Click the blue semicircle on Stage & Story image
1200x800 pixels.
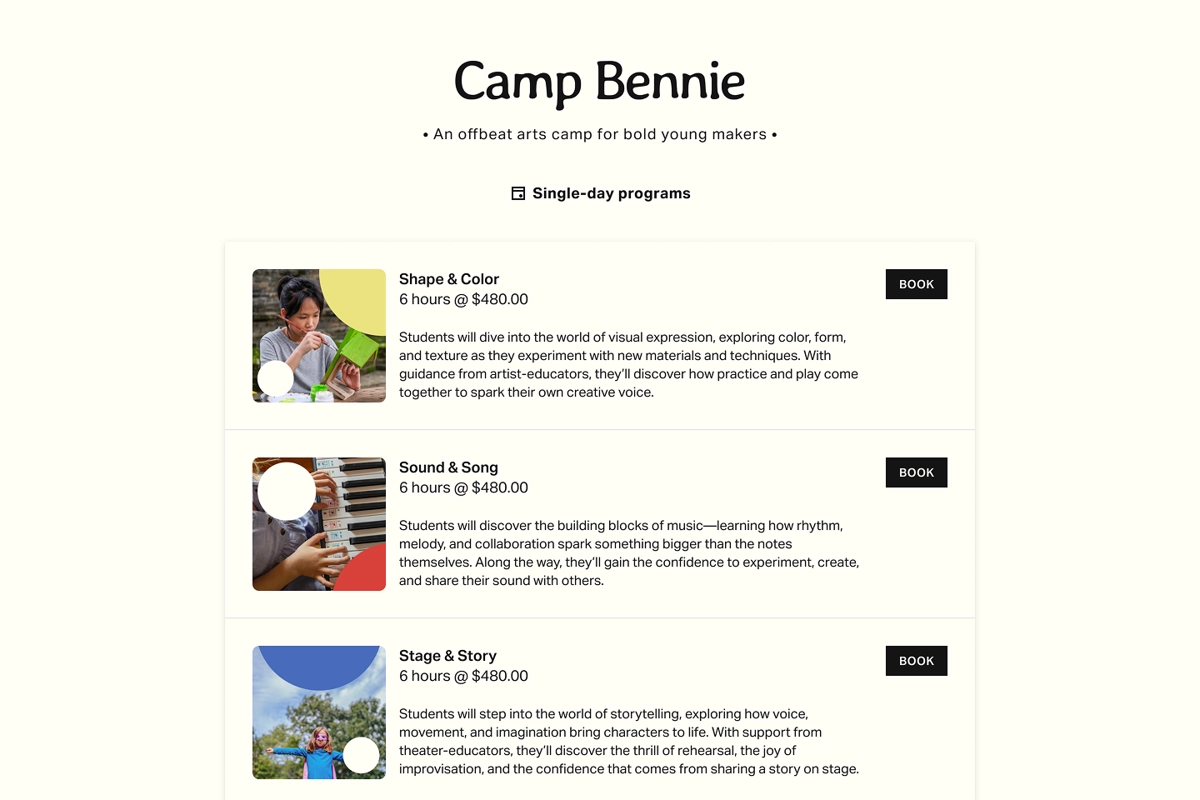click(x=319, y=664)
